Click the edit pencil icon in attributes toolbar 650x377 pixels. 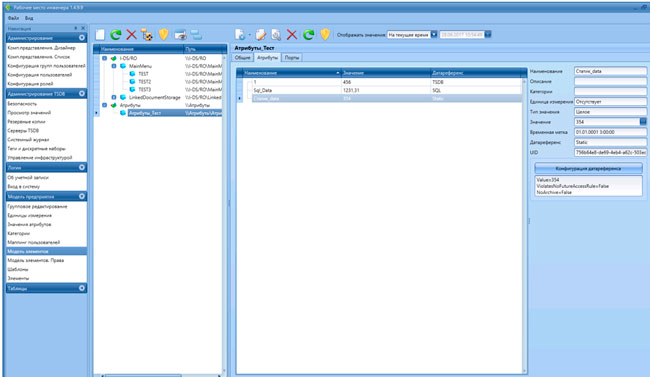(260, 35)
